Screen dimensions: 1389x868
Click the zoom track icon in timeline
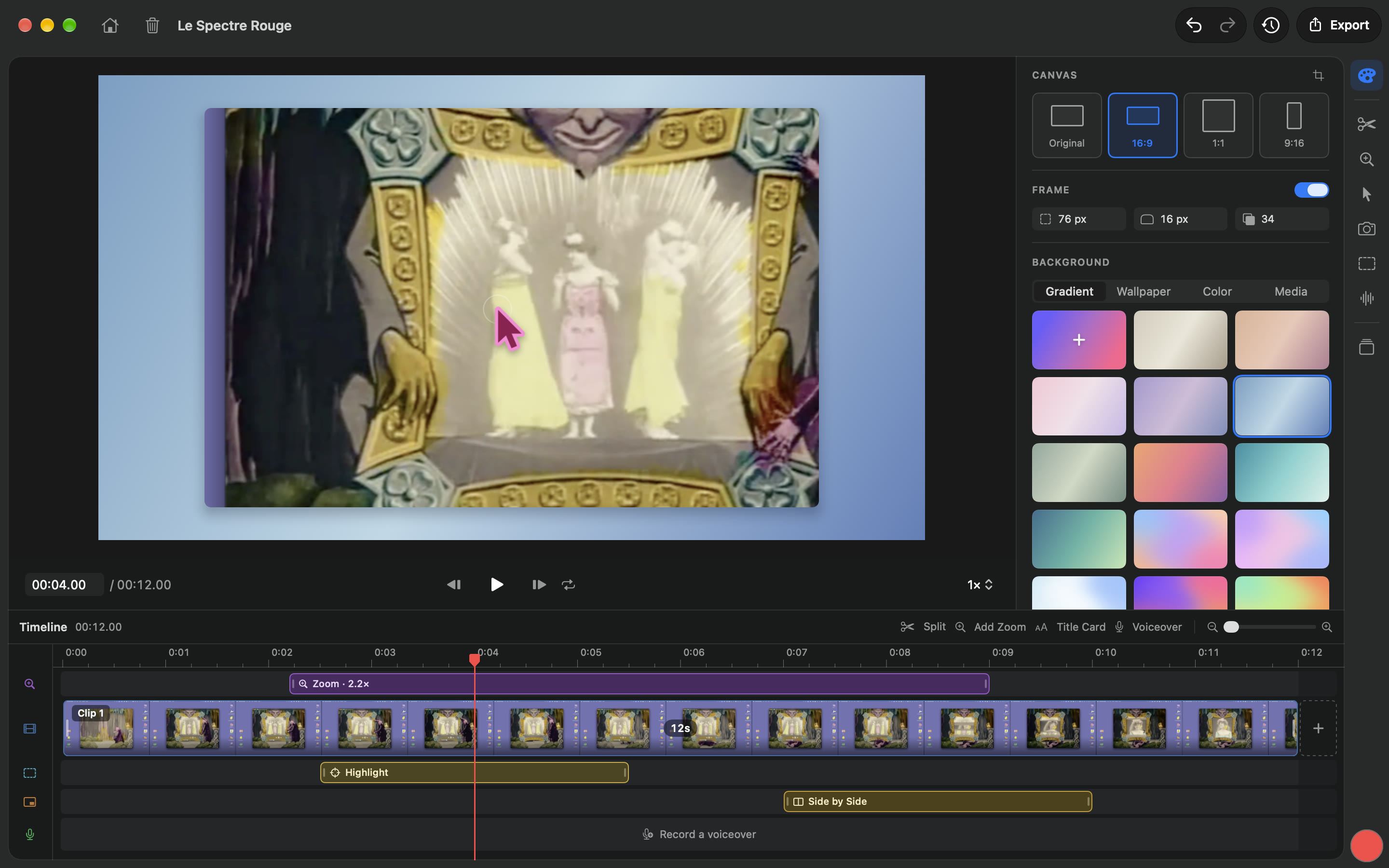(30, 684)
